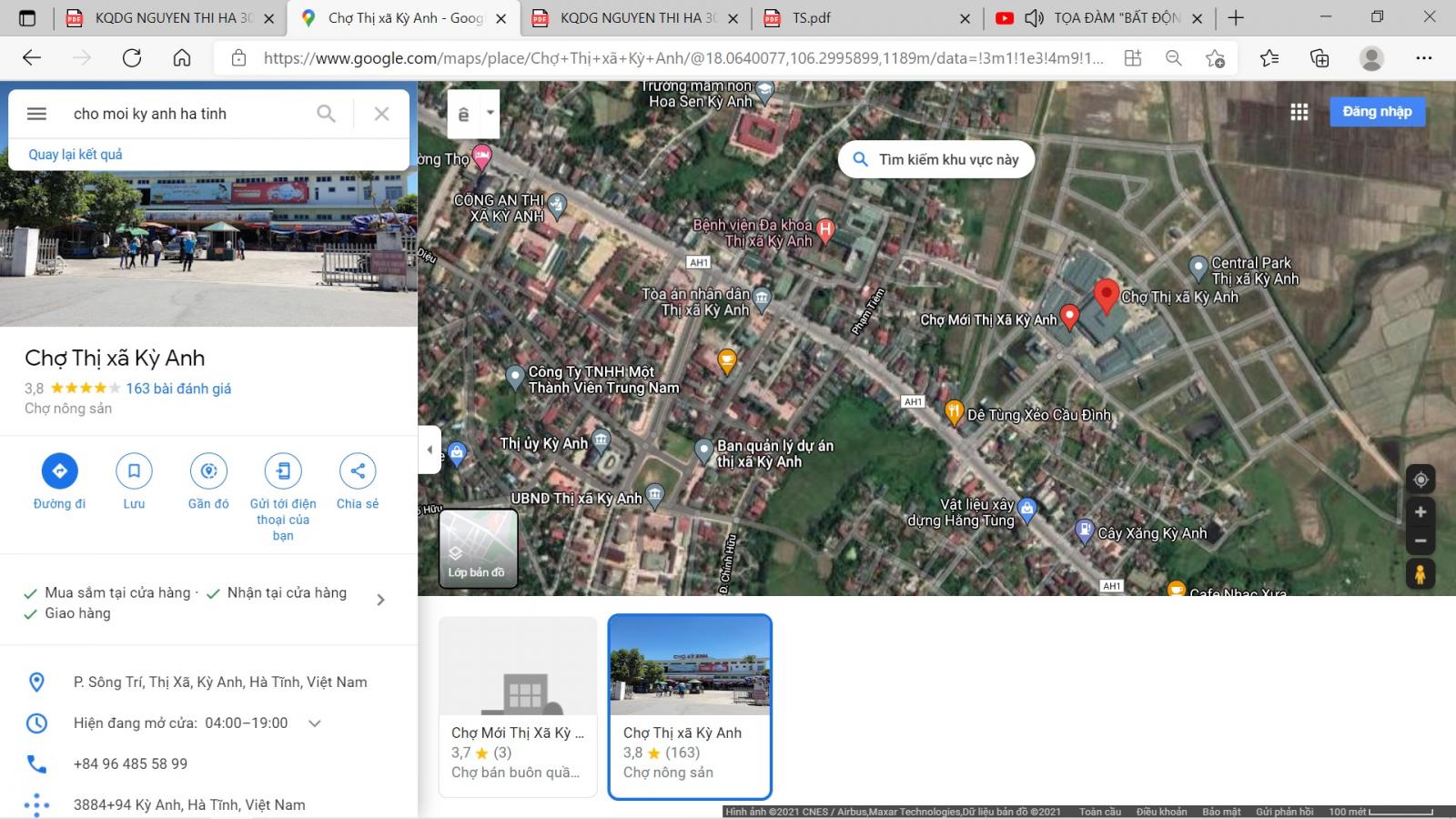Click the Bệnh viện Đa khoa hospital marker
This screenshot has height=819, width=1456.
[825, 229]
